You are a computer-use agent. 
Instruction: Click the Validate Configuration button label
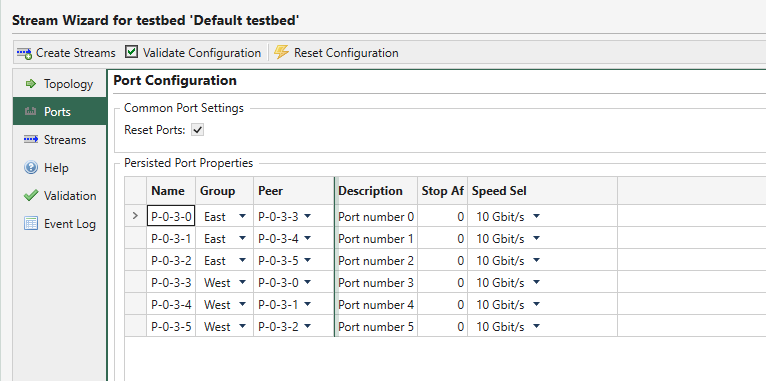(x=202, y=53)
